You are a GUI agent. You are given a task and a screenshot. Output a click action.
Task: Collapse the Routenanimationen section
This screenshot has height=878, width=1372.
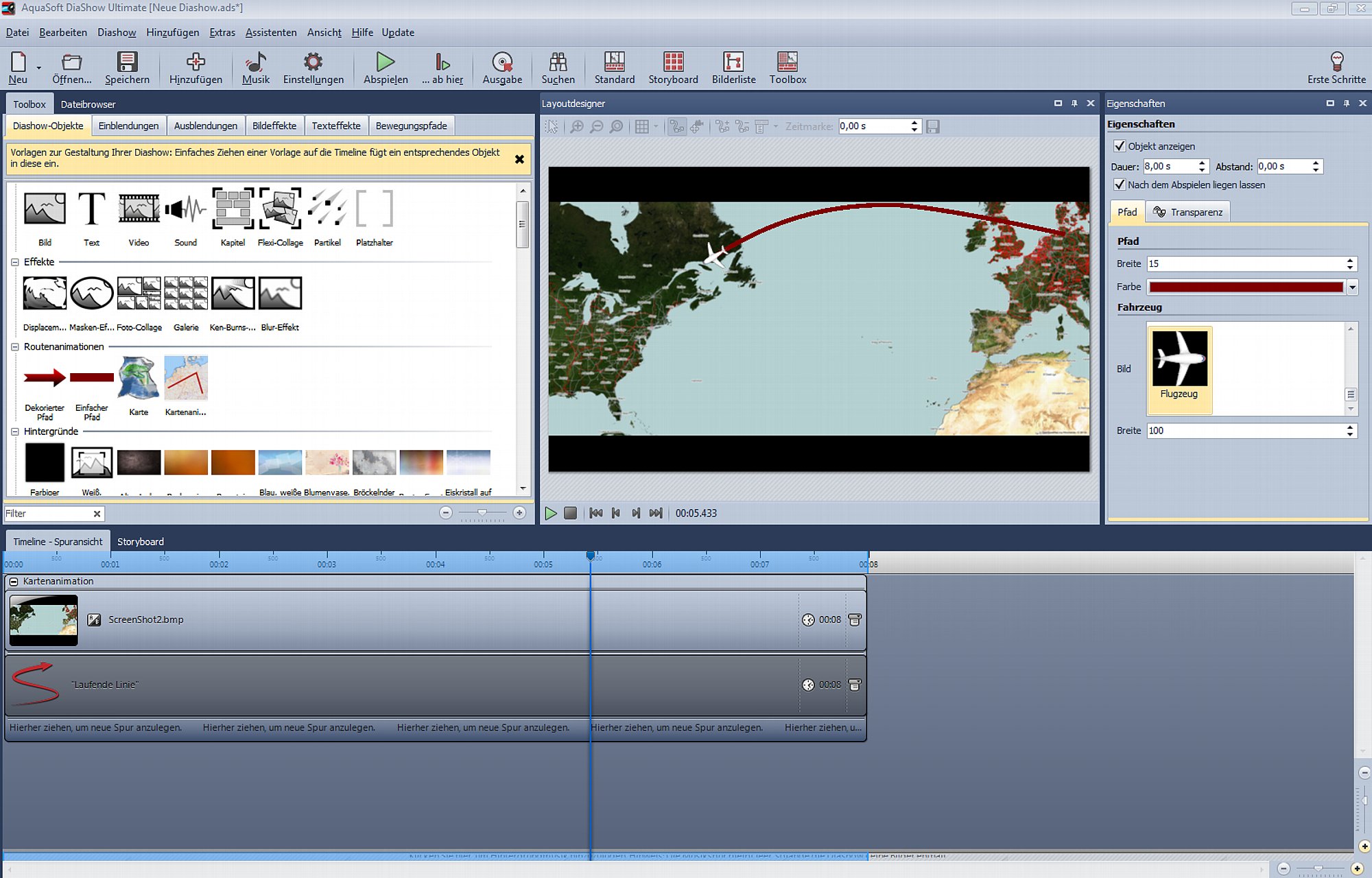pos(15,347)
